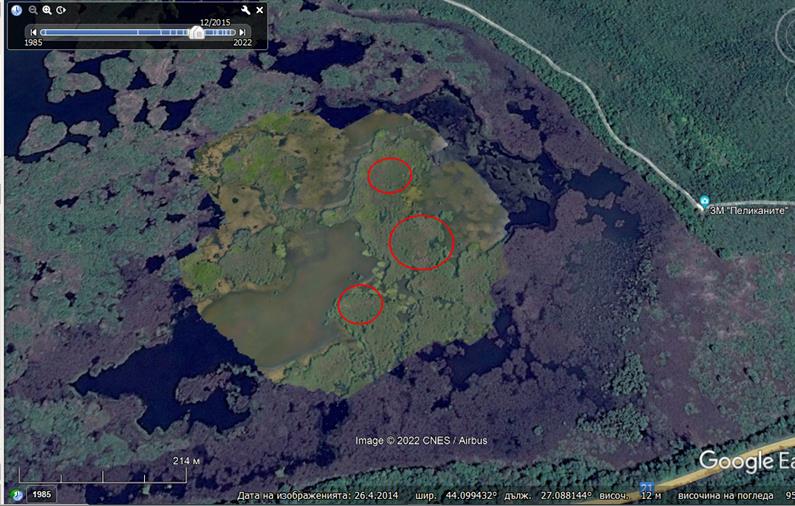Step to next imagery date
This screenshot has height=506, width=795.
[242, 32]
